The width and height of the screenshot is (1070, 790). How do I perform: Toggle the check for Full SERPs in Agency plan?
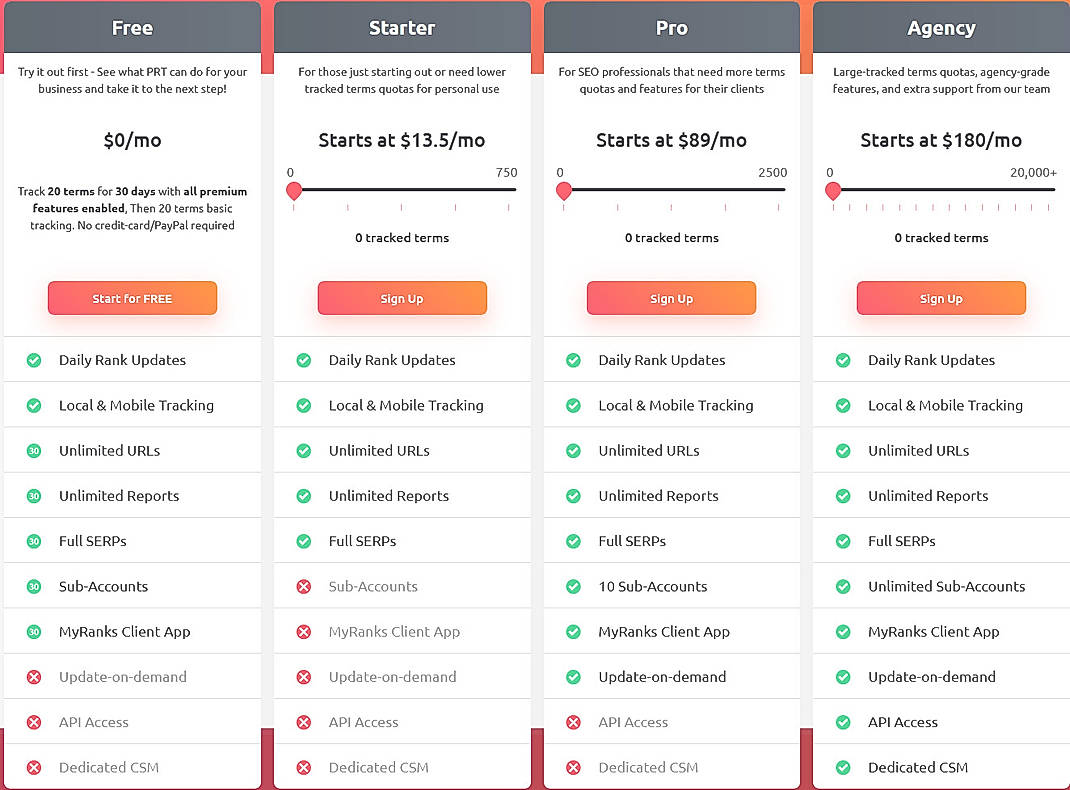coord(842,540)
